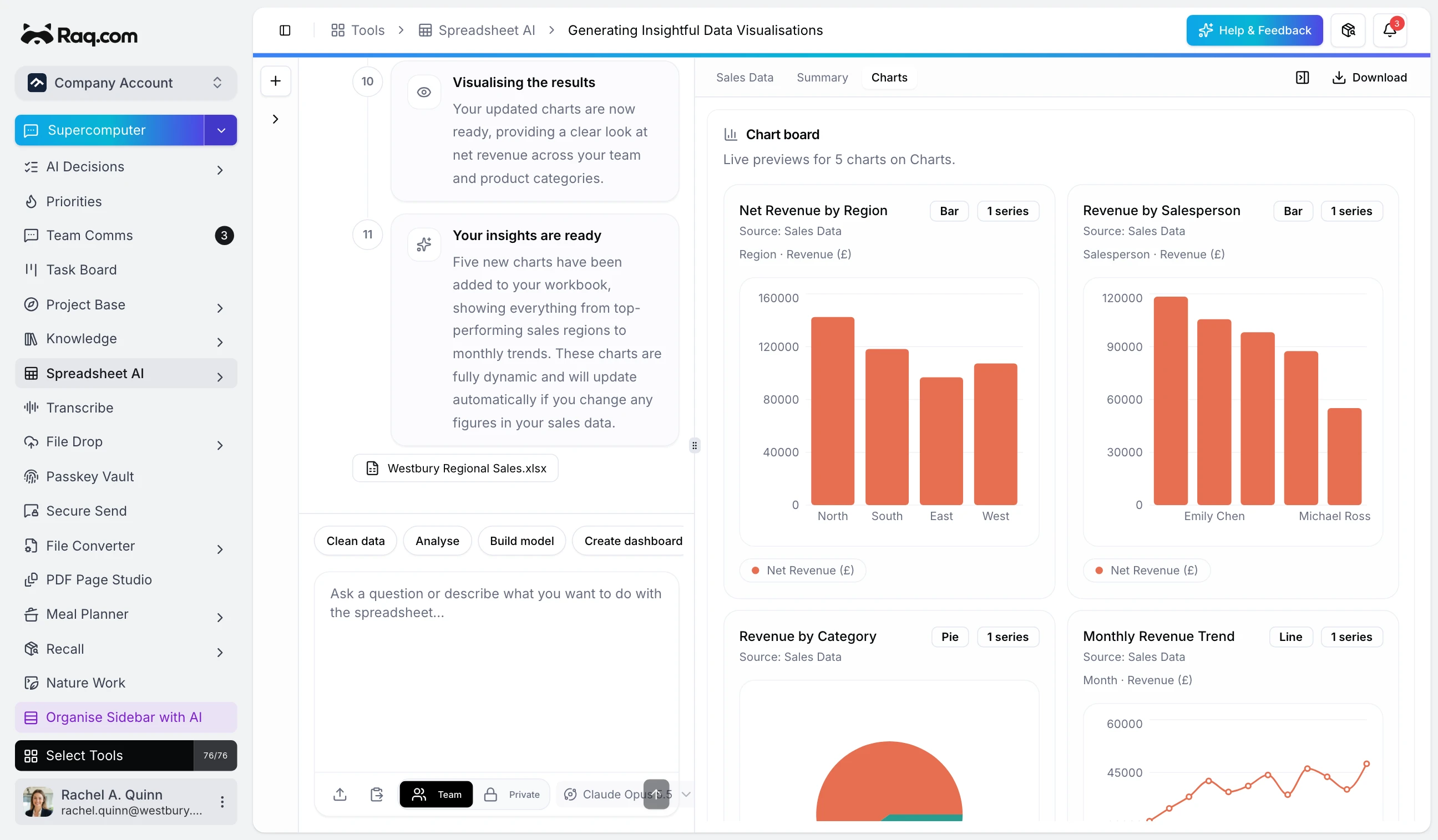Expand the Supercomputer dropdown arrow
The image size is (1438, 840).
[221, 130]
